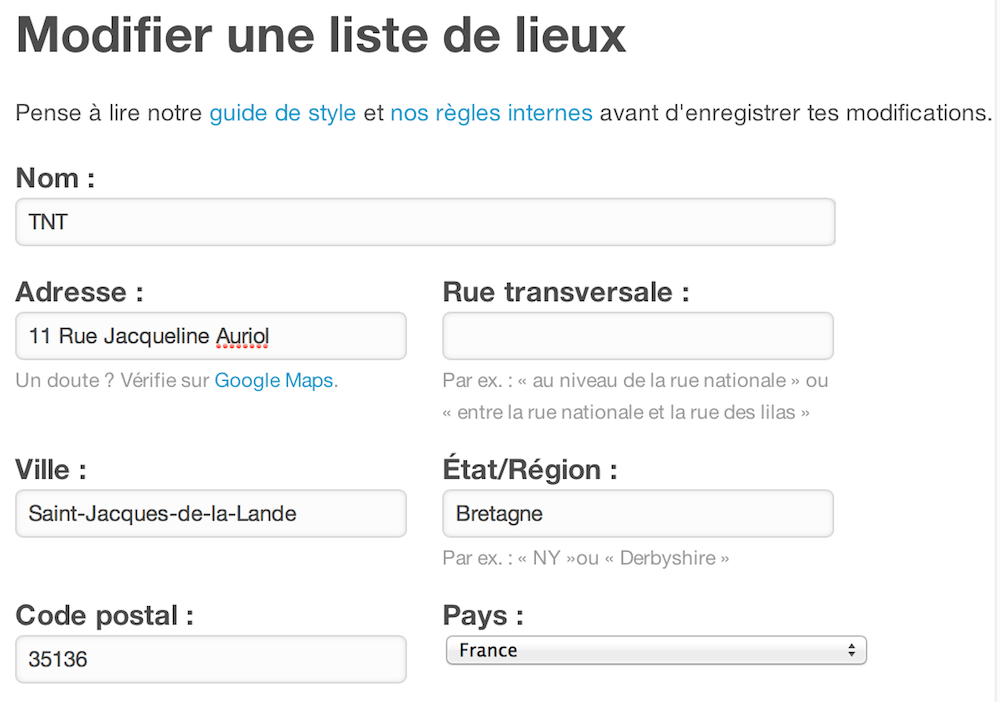This screenshot has width=1000, height=702.
Task: Click the Rue transversale label
Action: (566, 292)
